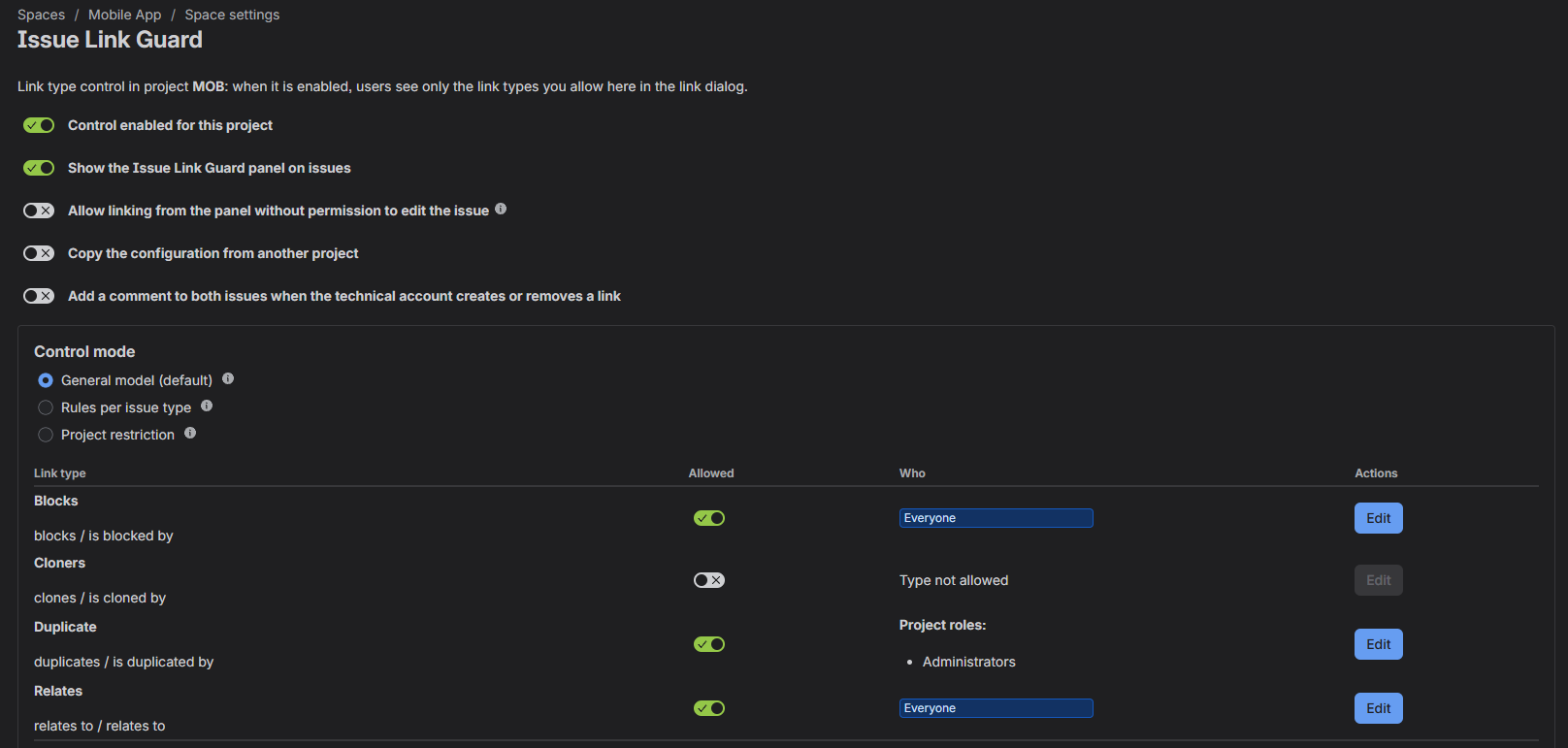Viewport: 1568px width, 748px height.
Task: Click the Issue Link Guard page title
Action: pos(110,40)
